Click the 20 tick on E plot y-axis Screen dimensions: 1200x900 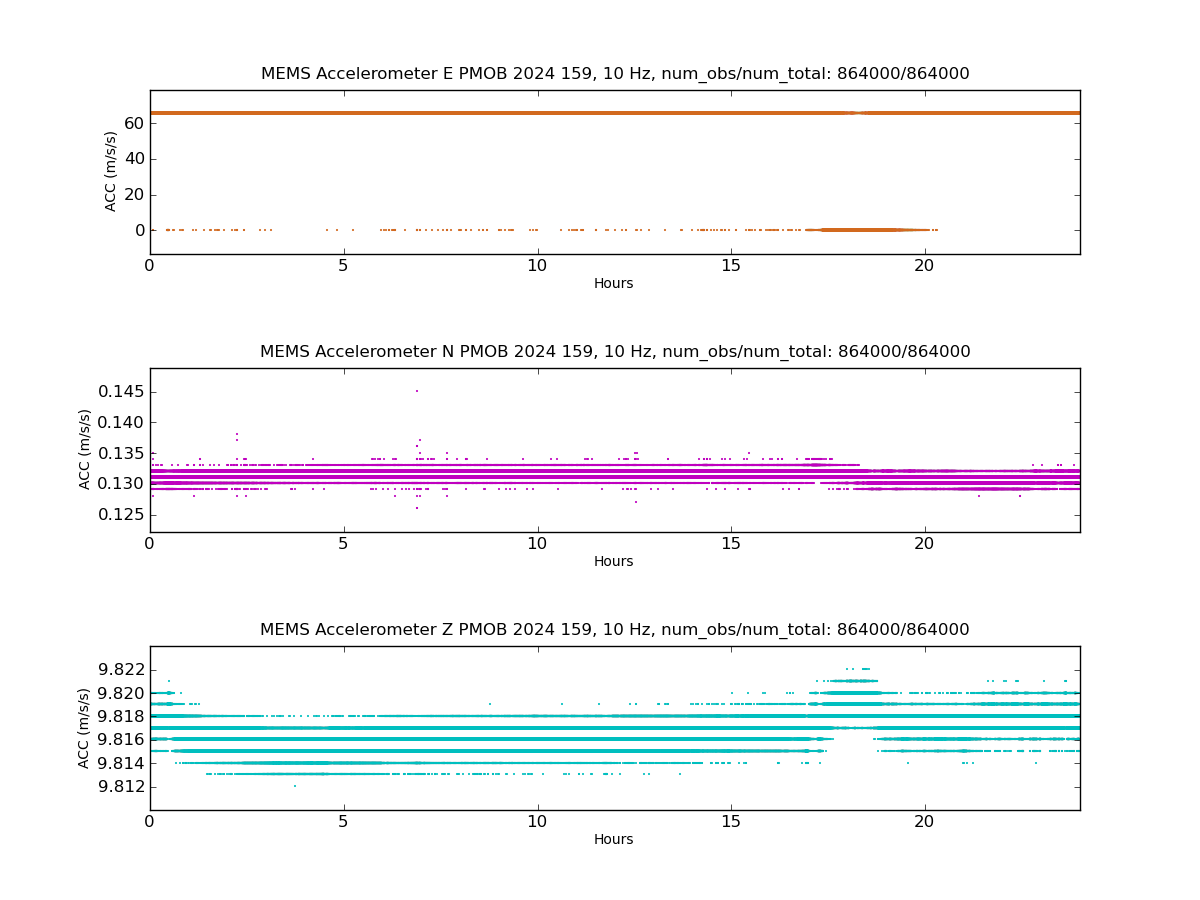[x=133, y=195]
